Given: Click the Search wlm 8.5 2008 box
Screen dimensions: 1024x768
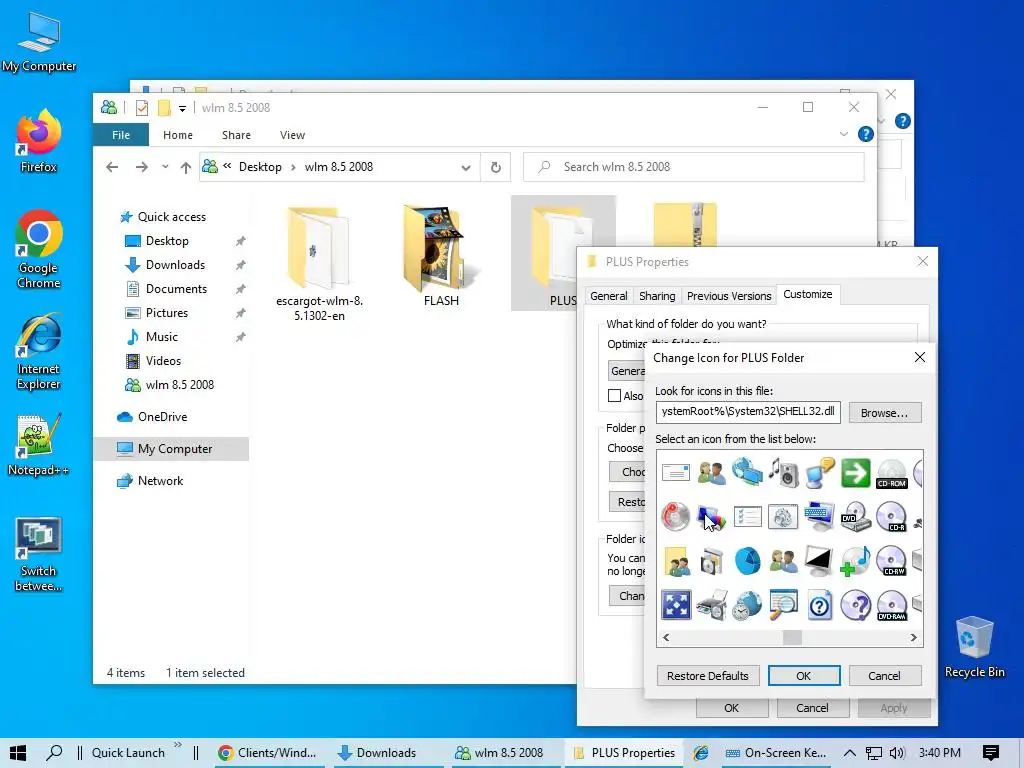Looking at the screenshot, I should [694, 167].
